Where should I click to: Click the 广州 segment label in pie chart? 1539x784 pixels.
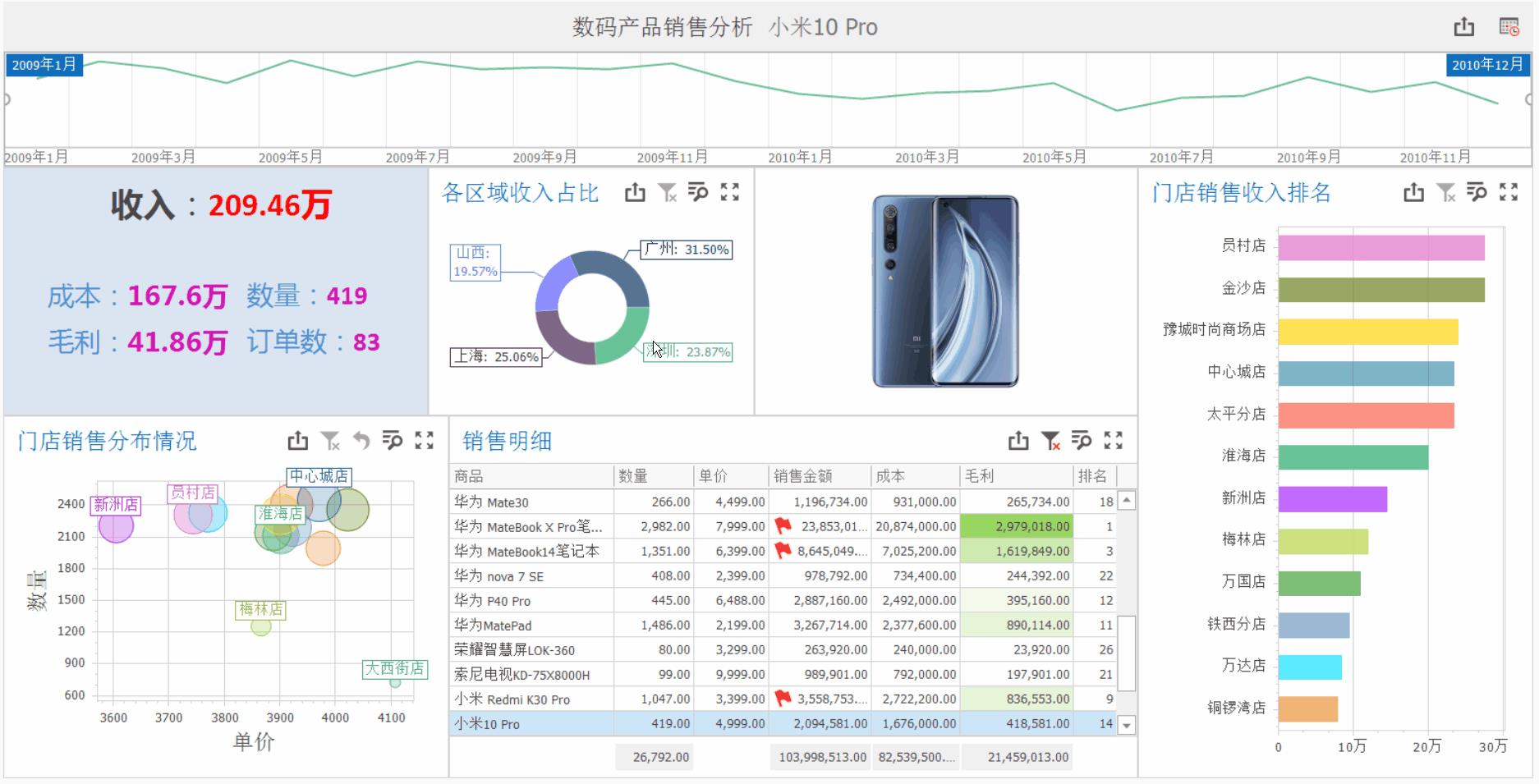[687, 250]
